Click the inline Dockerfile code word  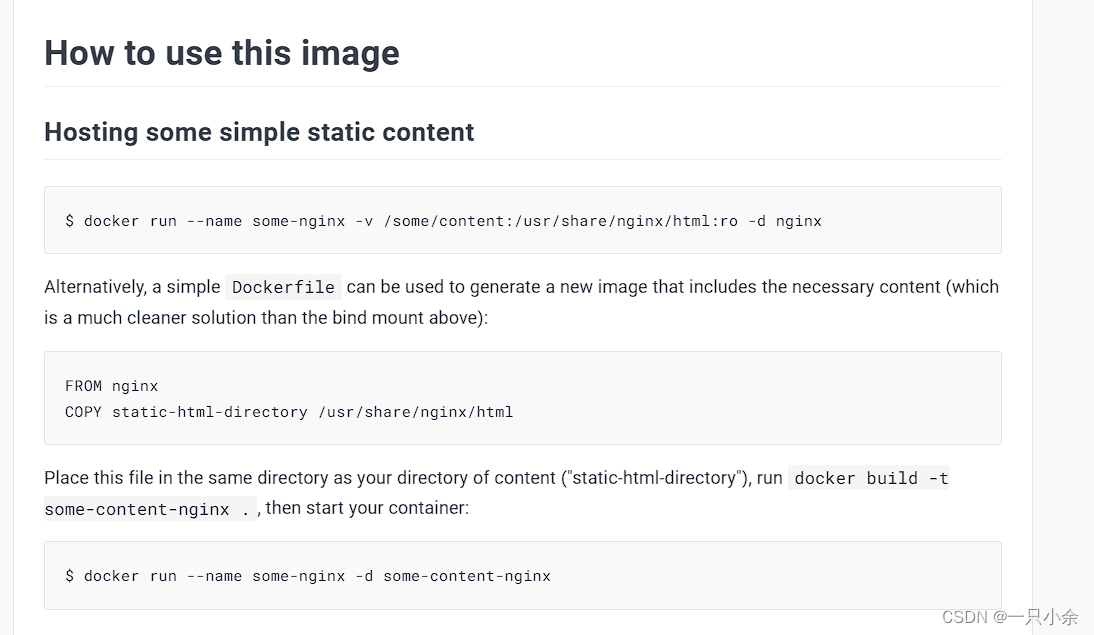click(283, 287)
